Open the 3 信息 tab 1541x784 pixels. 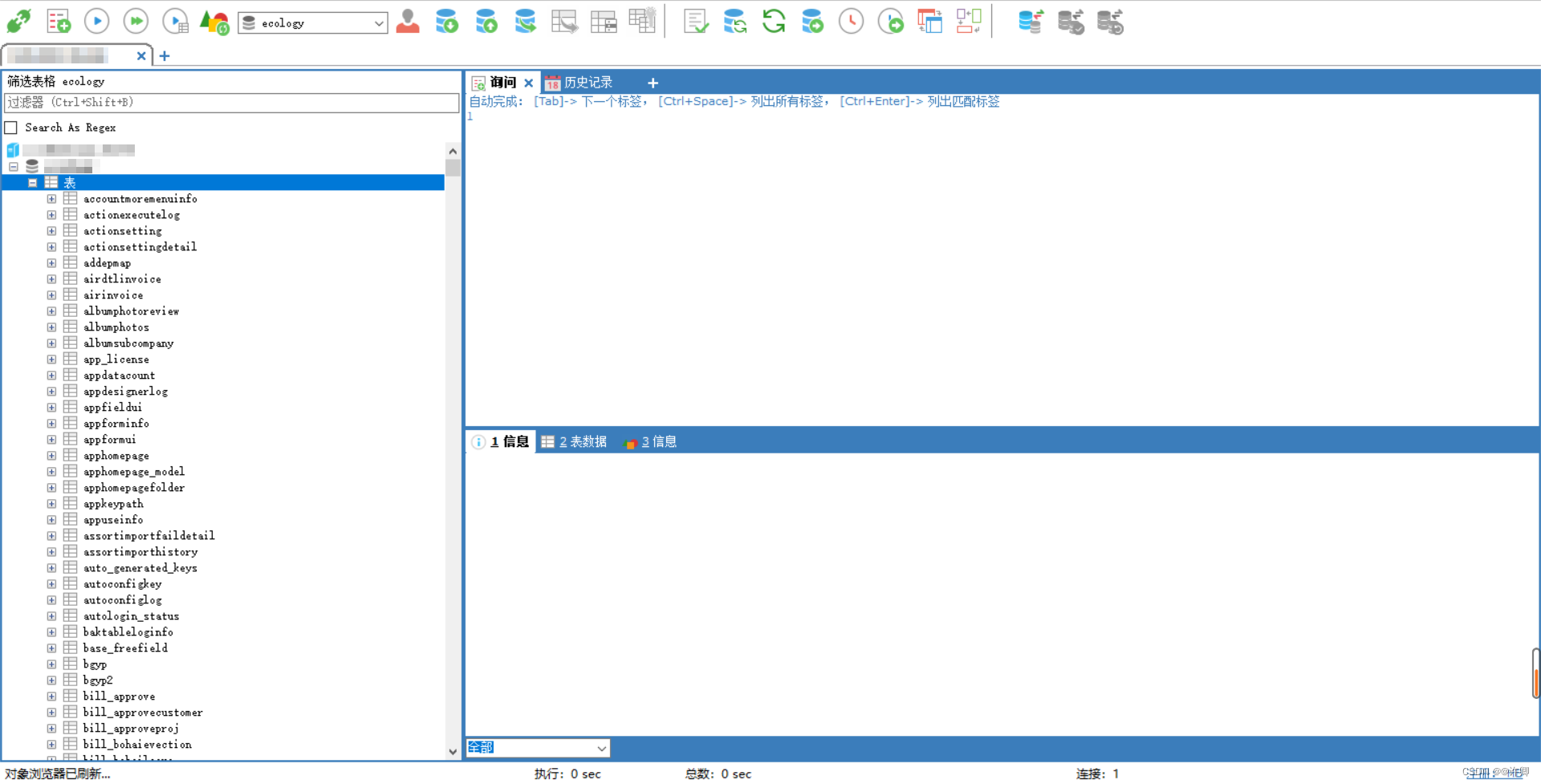tap(651, 442)
